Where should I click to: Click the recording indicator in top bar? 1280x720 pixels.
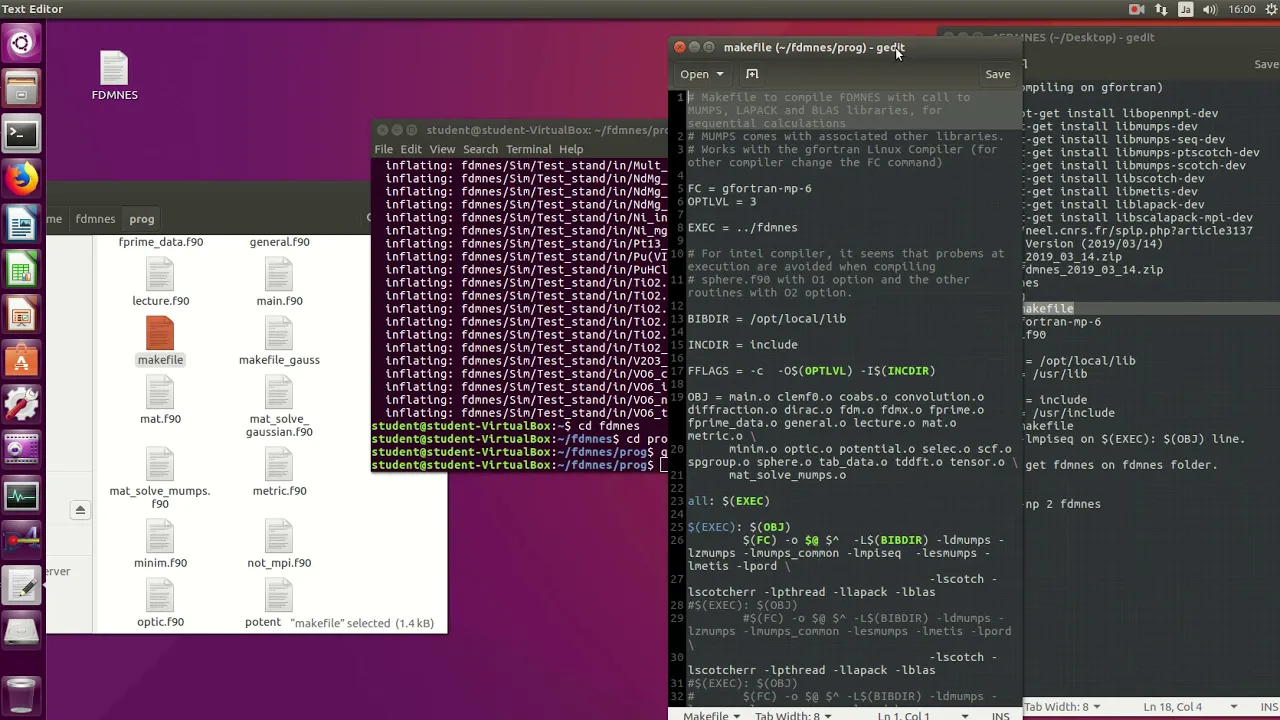(x=1136, y=9)
